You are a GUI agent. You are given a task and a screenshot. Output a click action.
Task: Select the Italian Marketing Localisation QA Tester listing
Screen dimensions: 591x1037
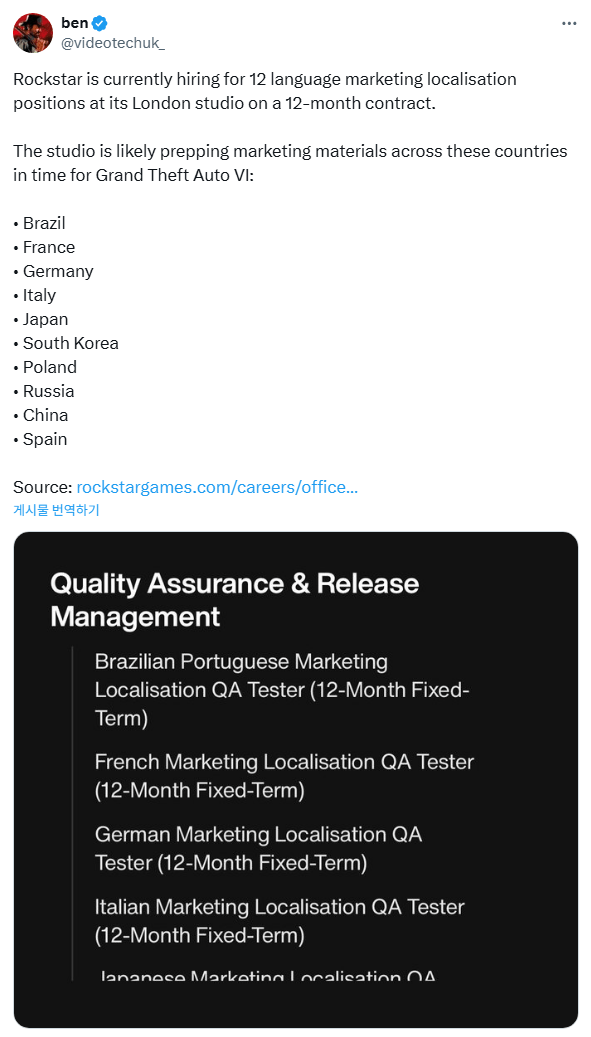coord(280,921)
